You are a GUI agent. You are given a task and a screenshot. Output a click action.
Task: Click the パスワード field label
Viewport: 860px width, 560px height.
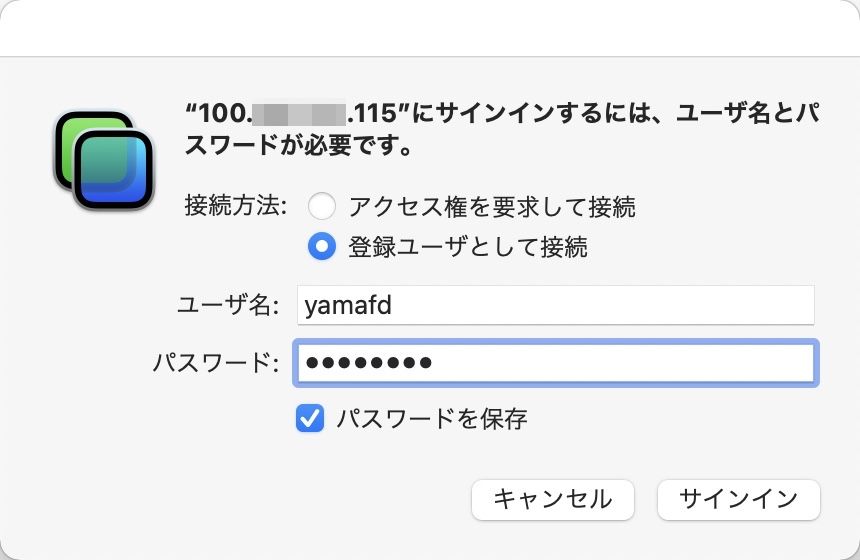(216, 363)
